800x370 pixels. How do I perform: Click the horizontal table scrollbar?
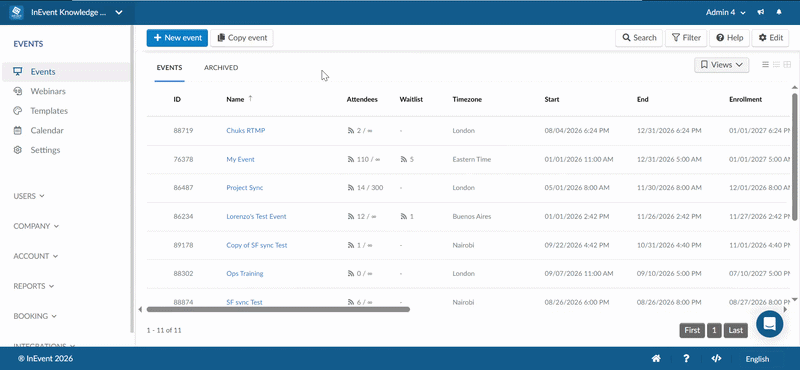click(278, 309)
